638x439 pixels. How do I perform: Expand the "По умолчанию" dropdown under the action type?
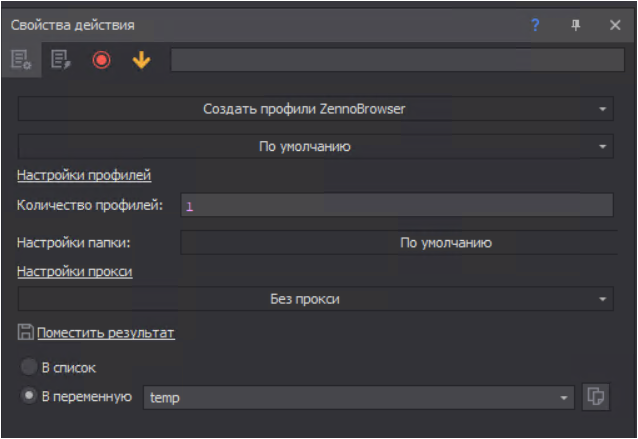(x=315, y=146)
